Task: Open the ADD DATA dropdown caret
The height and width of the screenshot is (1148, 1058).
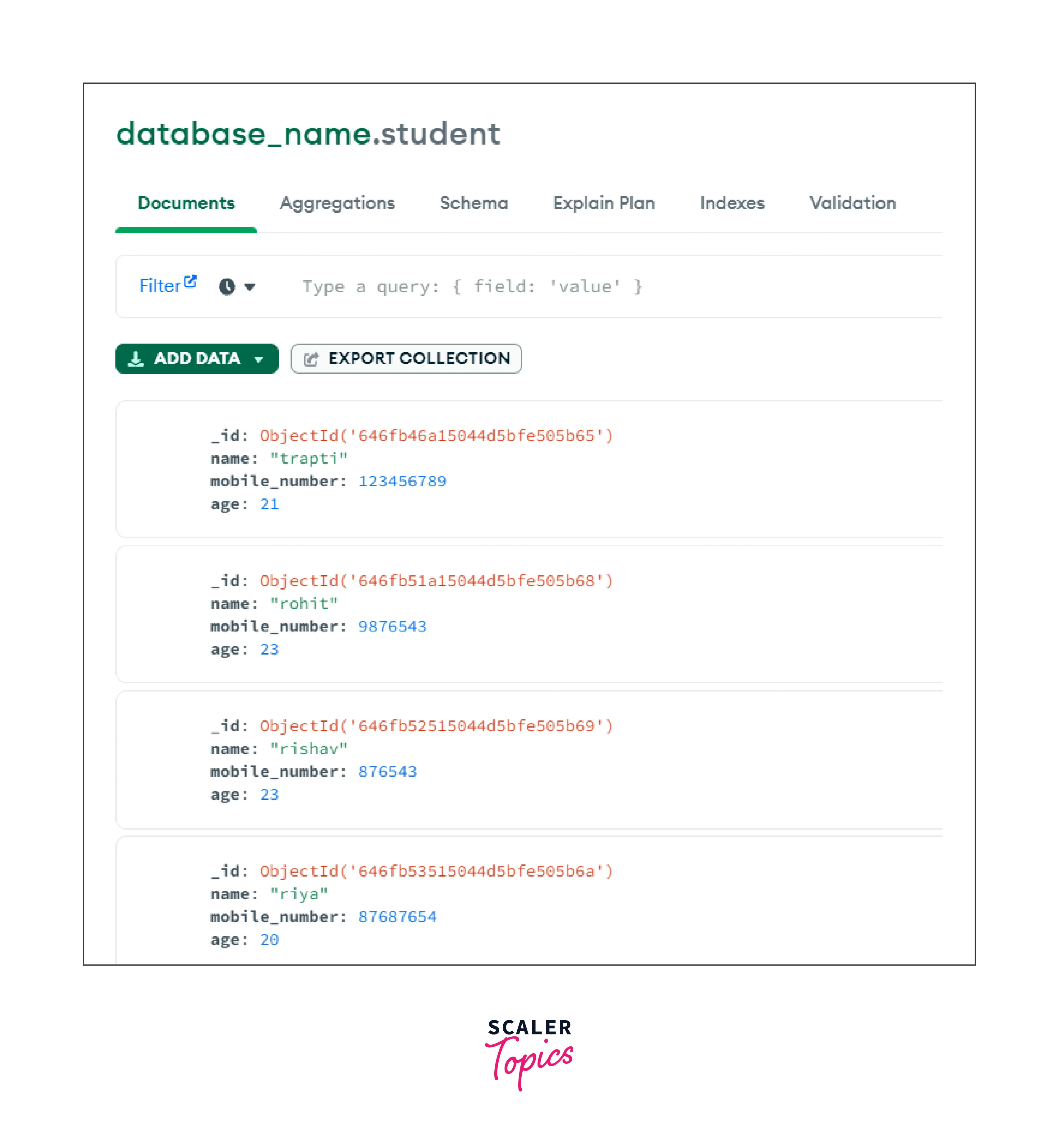Action: (259, 359)
